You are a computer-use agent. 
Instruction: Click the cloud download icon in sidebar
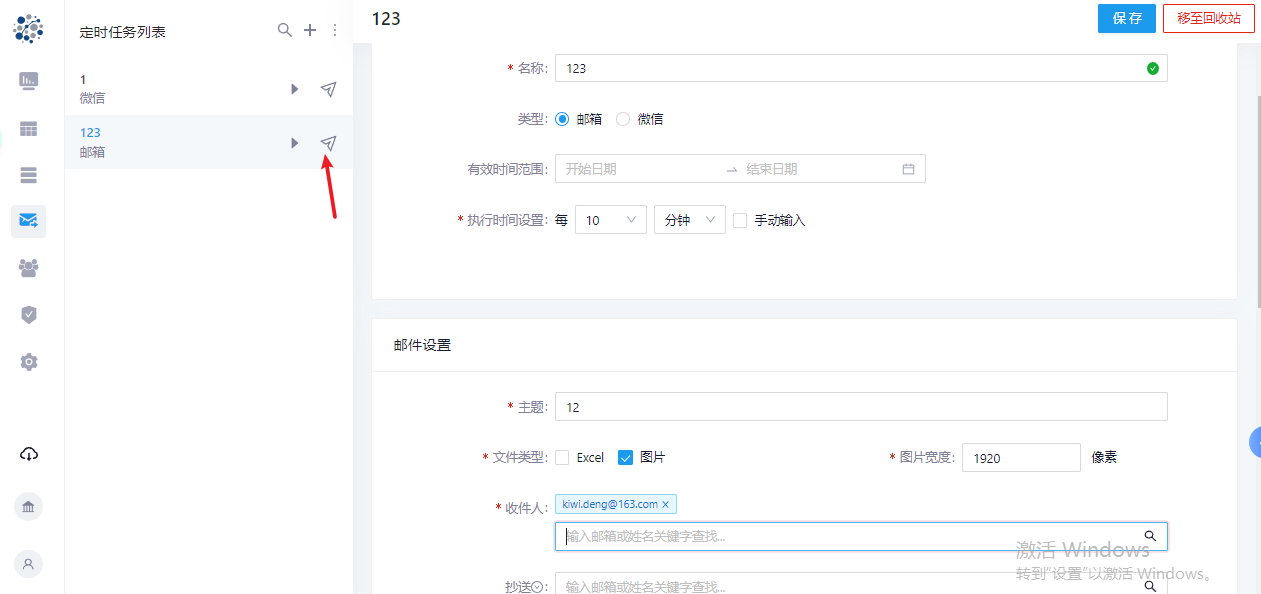28,454
